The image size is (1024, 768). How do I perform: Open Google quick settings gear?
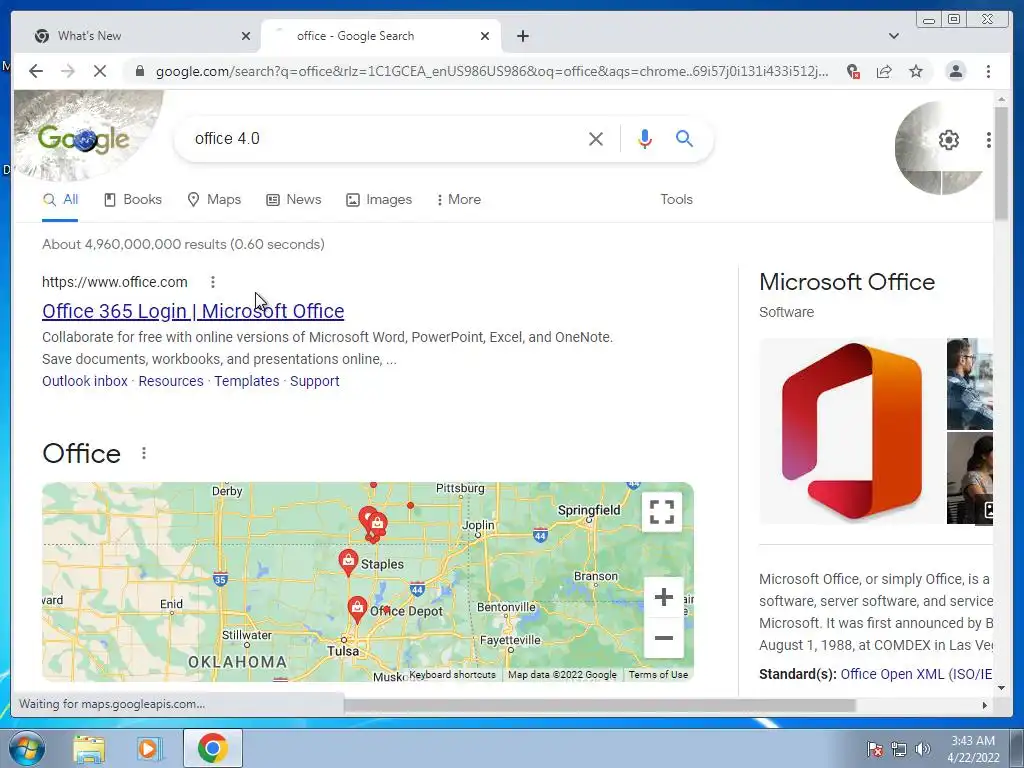coord(948,140)
